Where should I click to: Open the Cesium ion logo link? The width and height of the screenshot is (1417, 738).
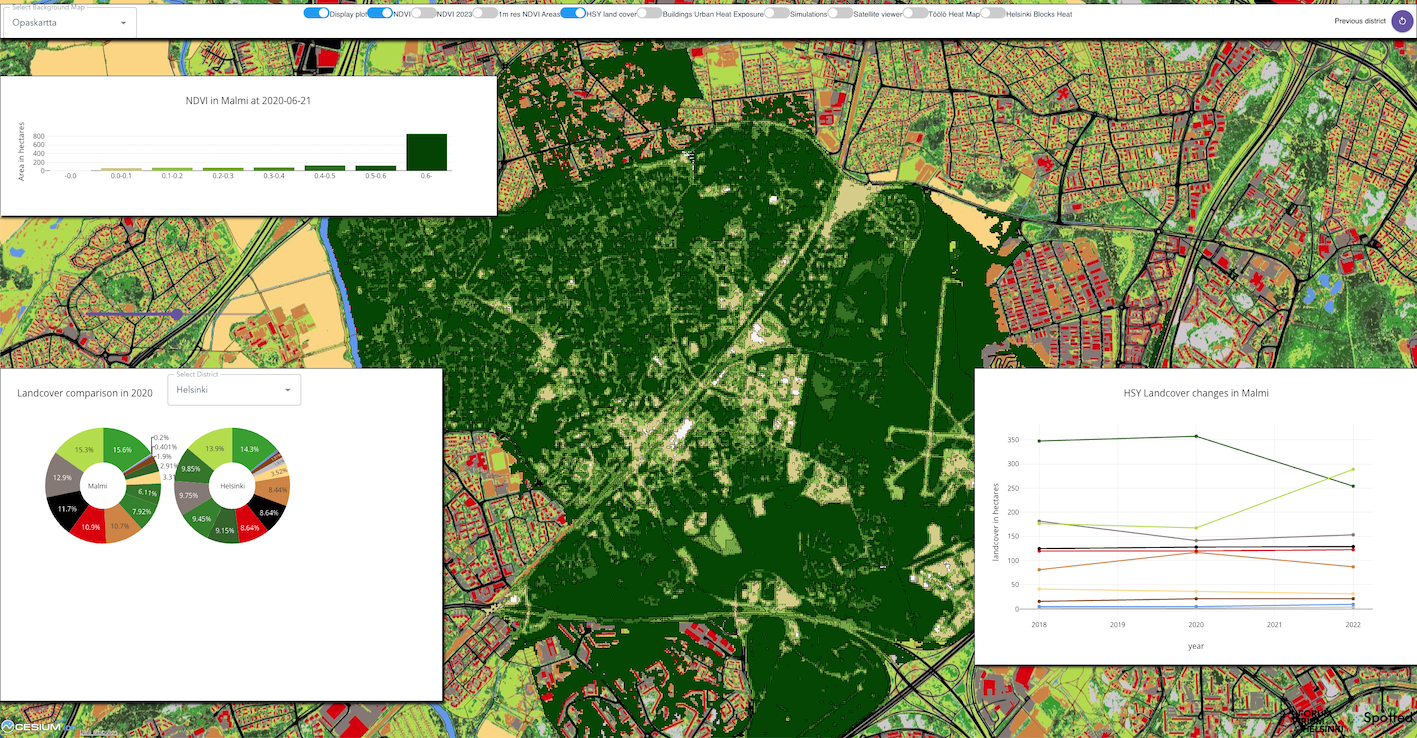coord(37,727)
